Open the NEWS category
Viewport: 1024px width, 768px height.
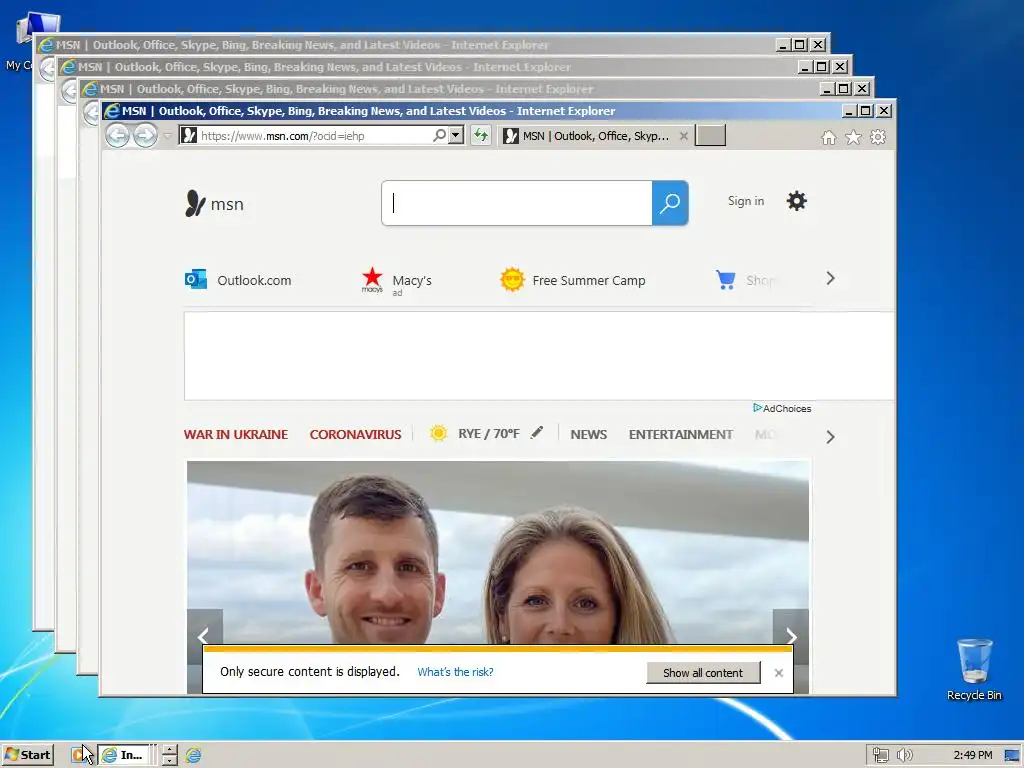(588, 434)
